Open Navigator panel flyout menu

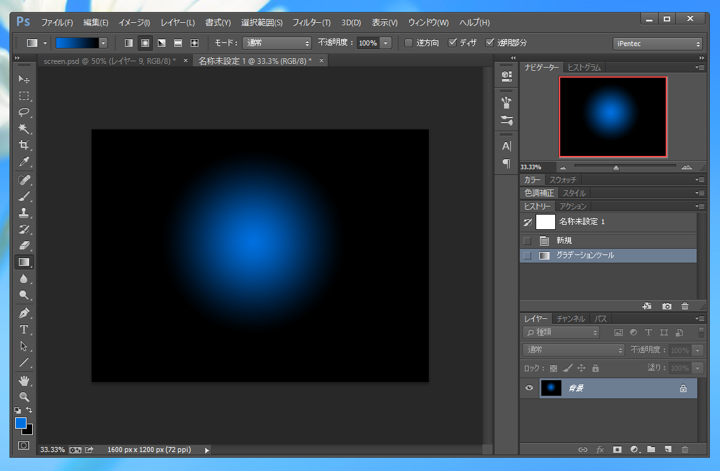coord(700,67)
